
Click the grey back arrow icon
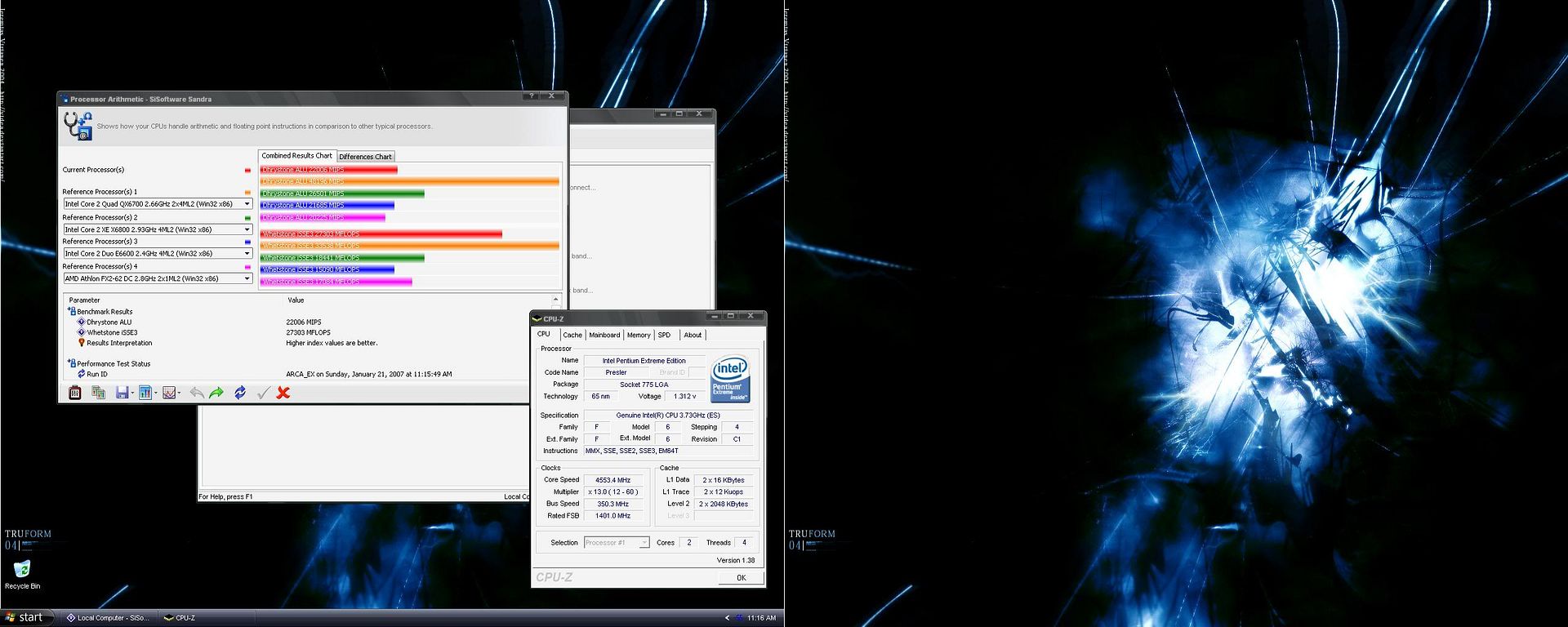197,393
